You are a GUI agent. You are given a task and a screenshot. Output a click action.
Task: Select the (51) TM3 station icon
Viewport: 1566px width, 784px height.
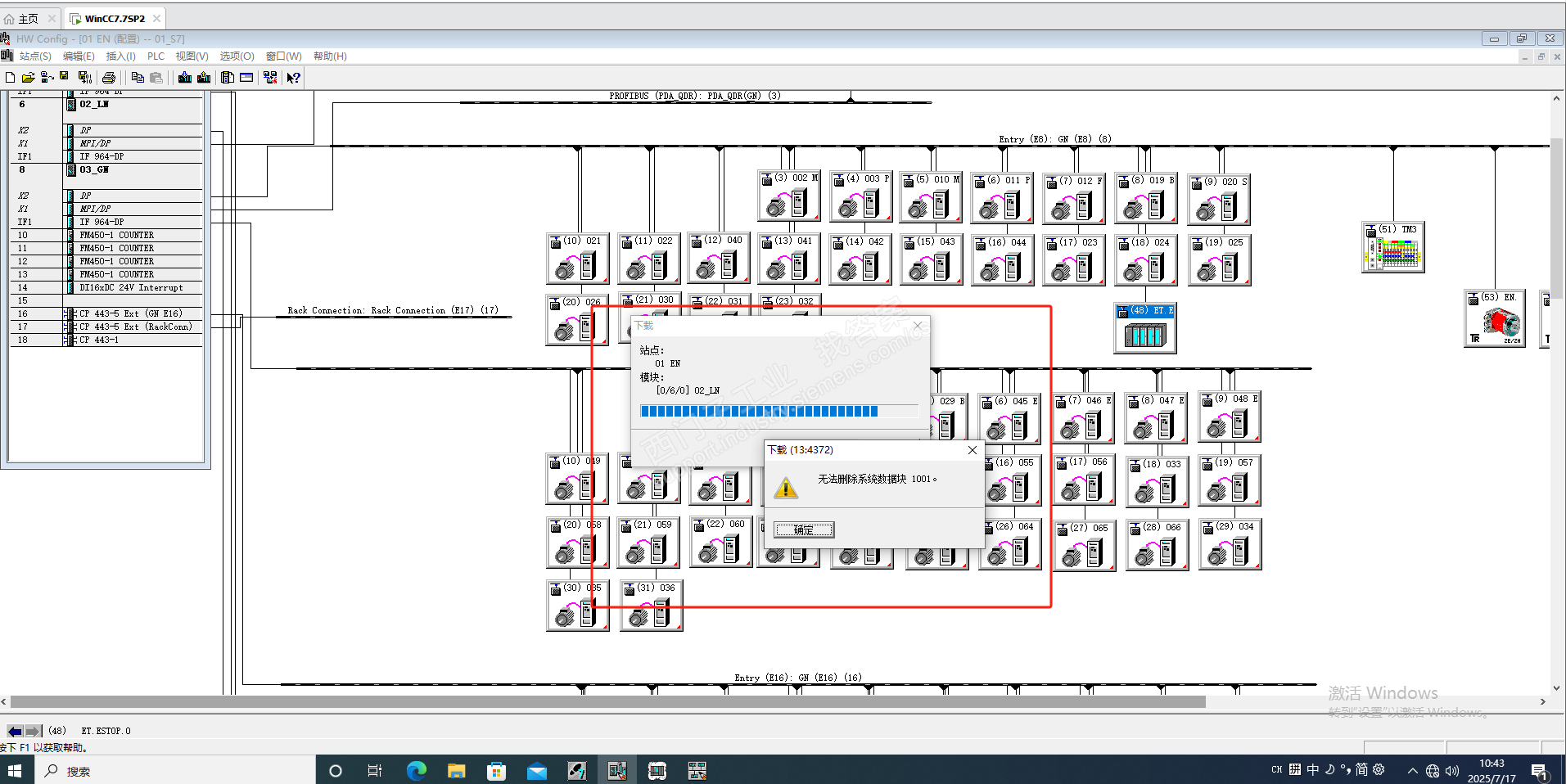point(1392,246)
